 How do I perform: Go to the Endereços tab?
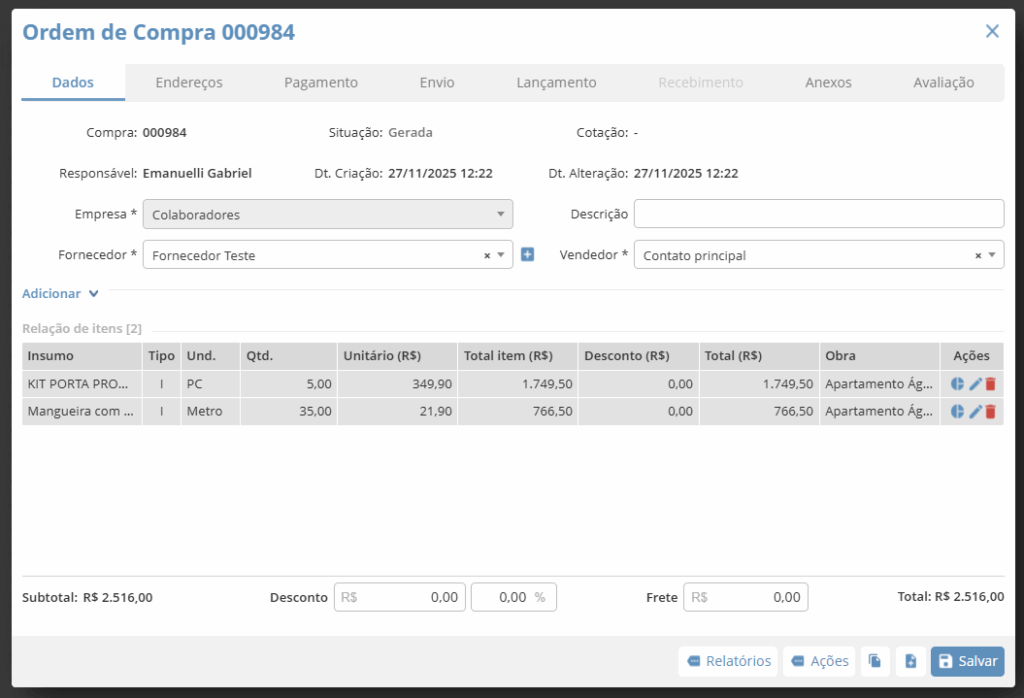tap(189, 83)
